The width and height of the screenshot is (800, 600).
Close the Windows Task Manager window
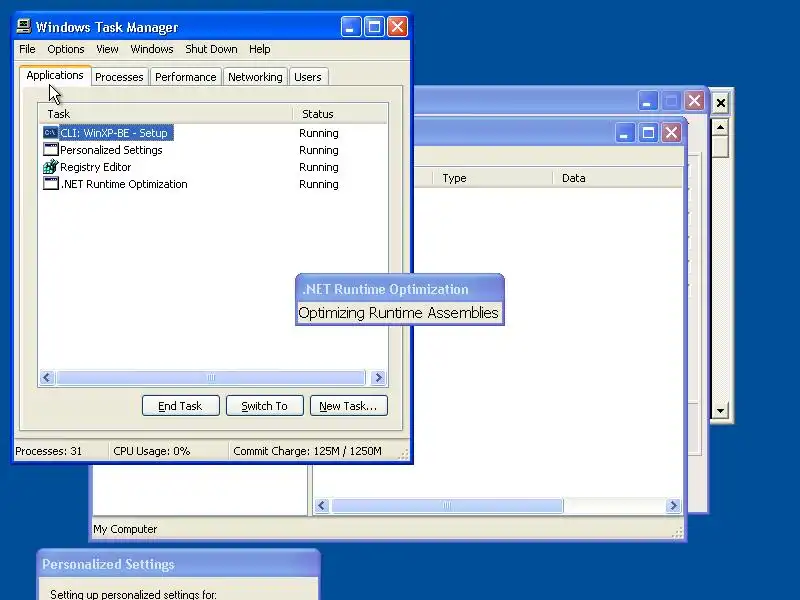point(397,27)
